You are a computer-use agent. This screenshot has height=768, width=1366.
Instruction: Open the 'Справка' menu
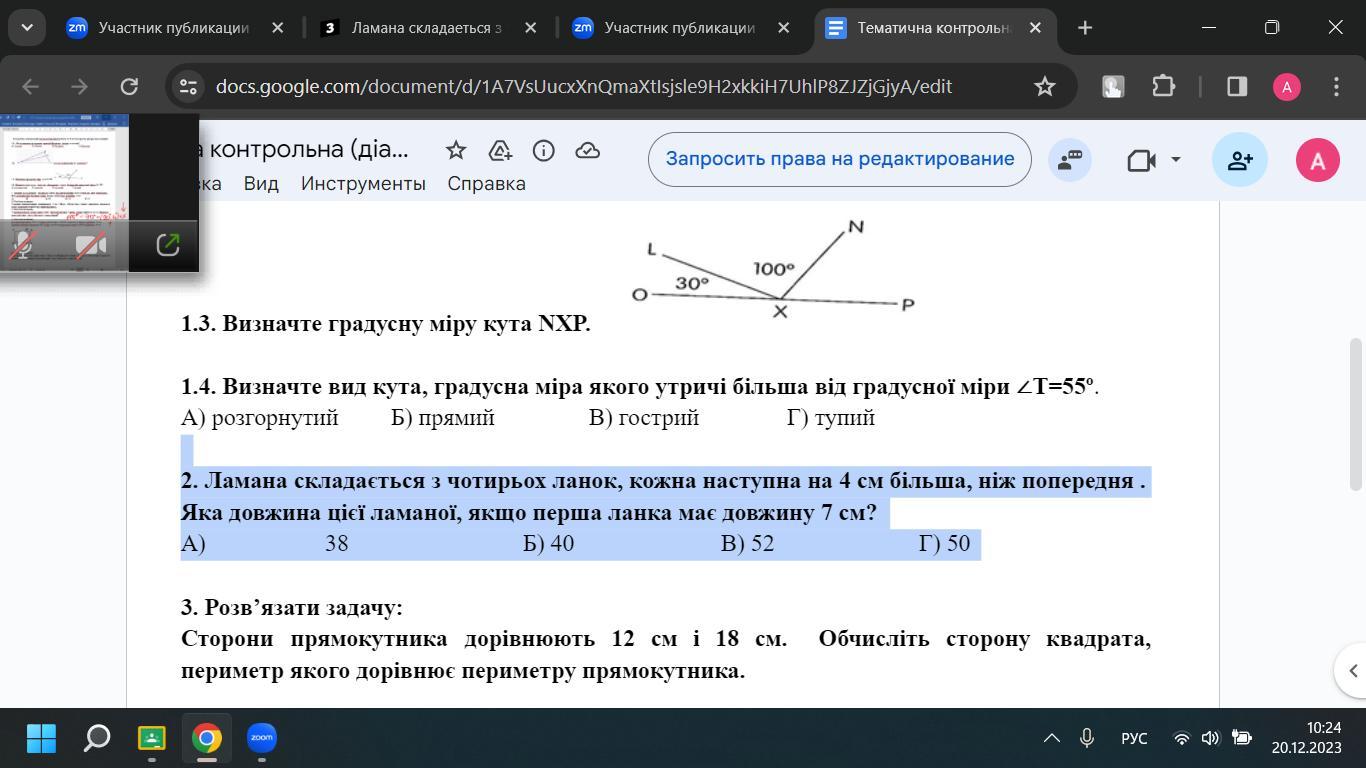pos(486,184)
